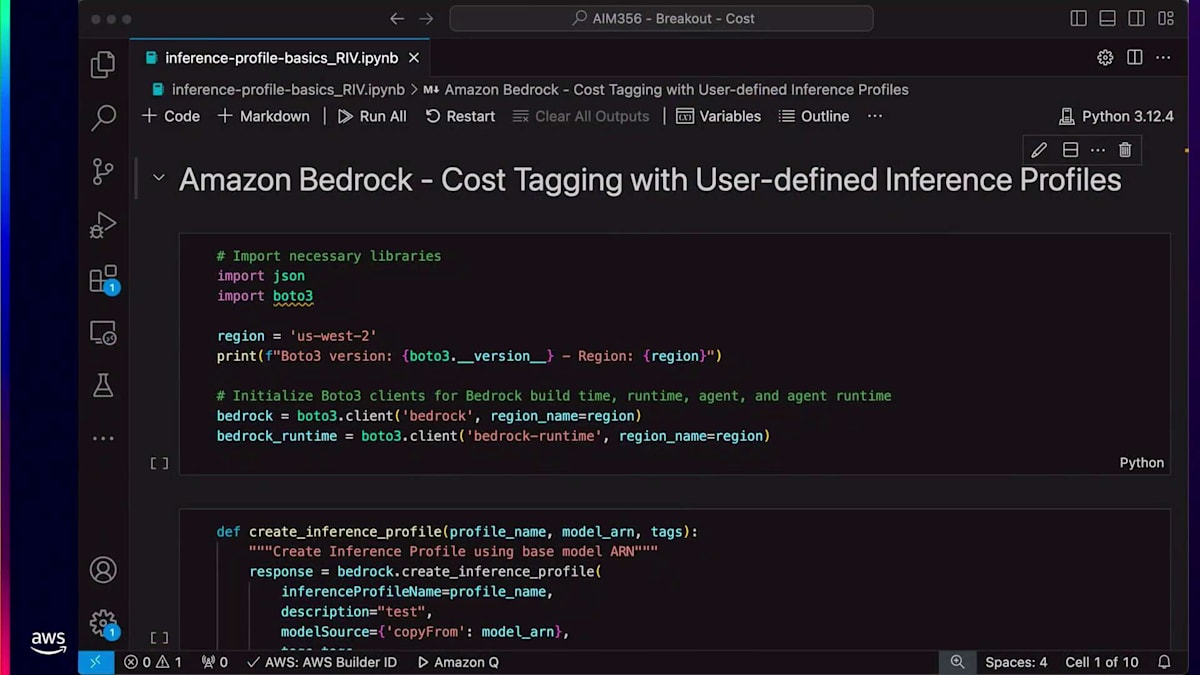Screen dimensions: 1200x675
Task: Open markdown cell more actions ellipsis
Action: coord(1097,150)
